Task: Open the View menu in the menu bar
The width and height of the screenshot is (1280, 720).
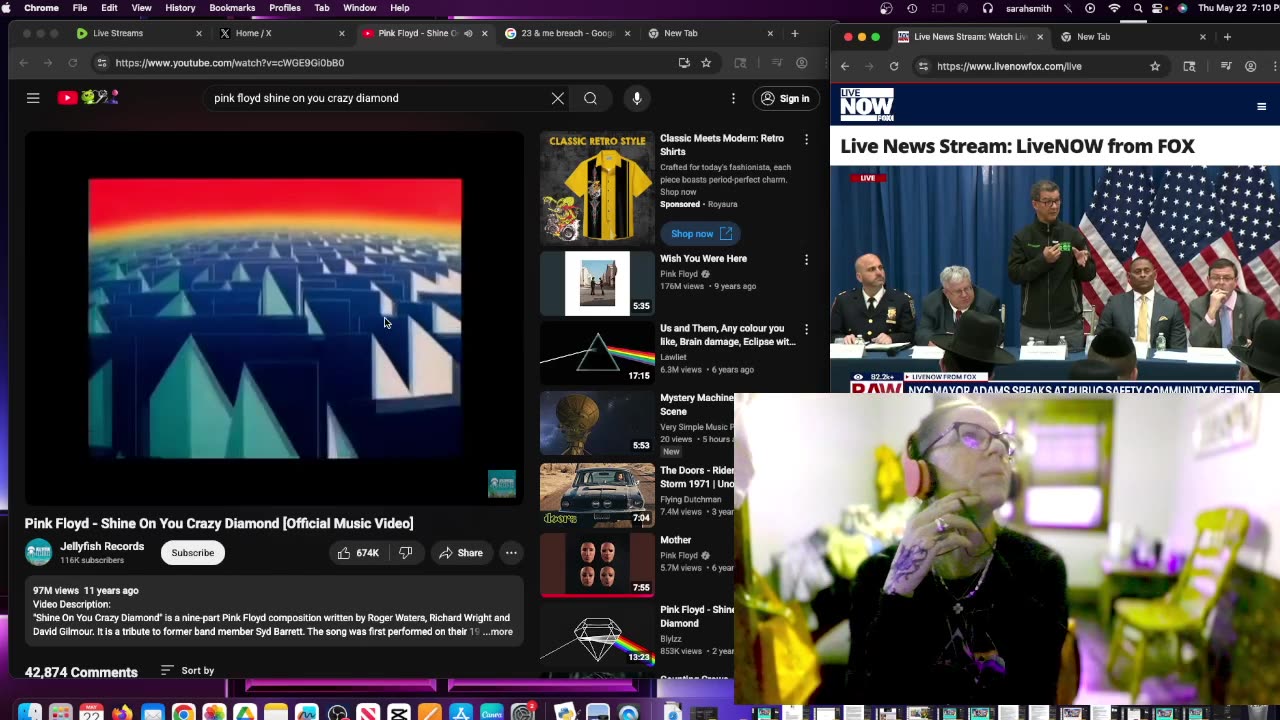Action: (142, 8)
